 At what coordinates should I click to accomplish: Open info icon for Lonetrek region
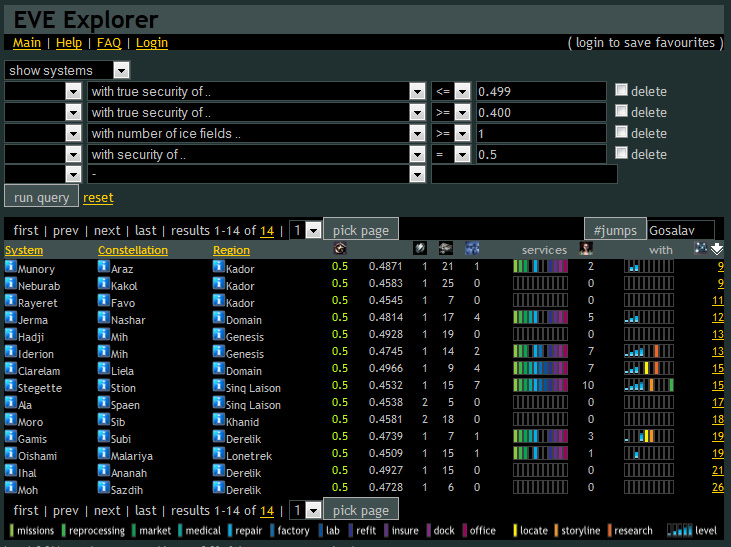219,453
